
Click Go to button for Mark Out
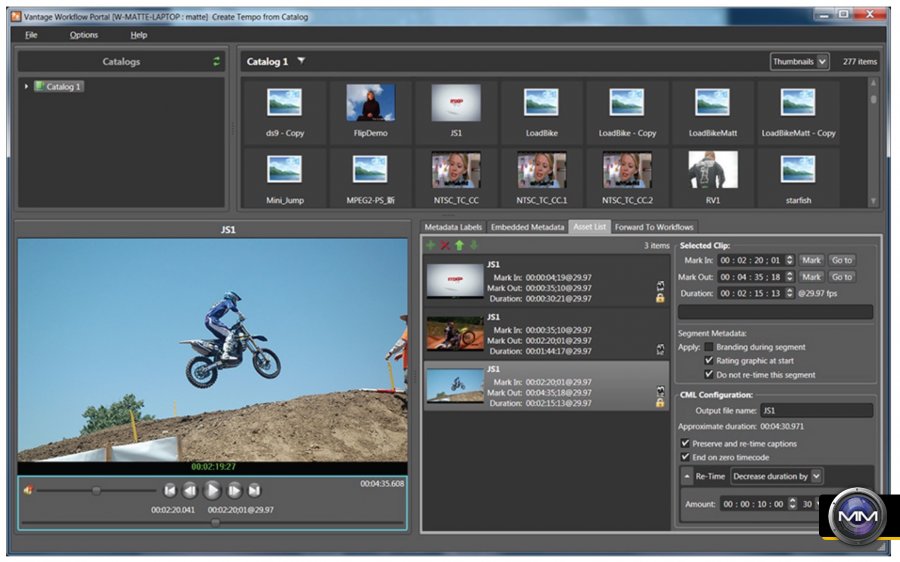(841, 277)
